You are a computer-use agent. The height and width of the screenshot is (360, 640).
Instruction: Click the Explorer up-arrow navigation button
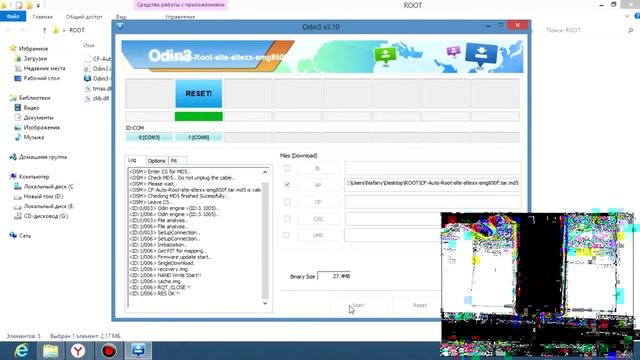(x=44, y=30)
